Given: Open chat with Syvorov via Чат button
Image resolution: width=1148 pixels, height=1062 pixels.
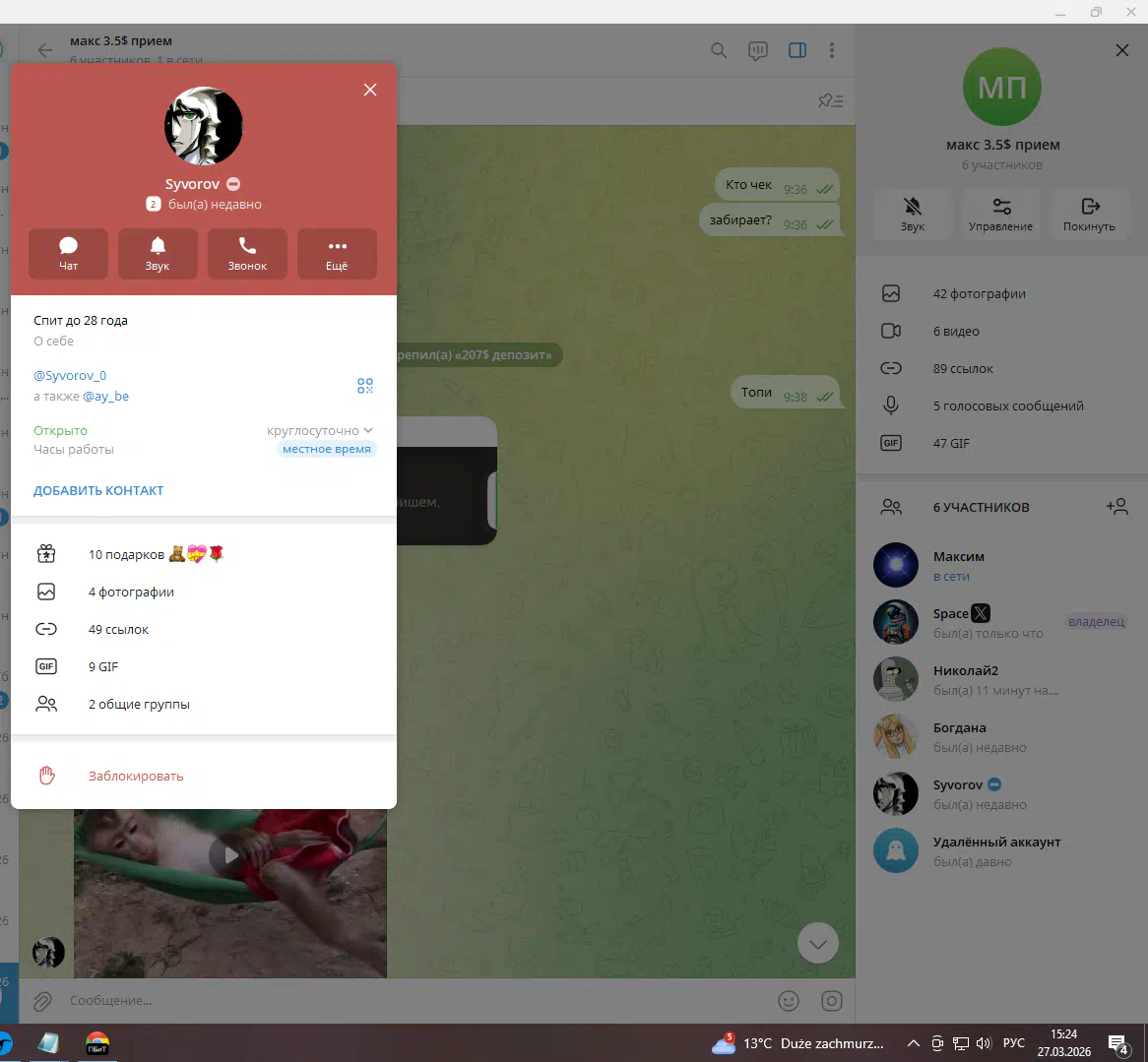Looking at the screenshot, I should 68,253.
